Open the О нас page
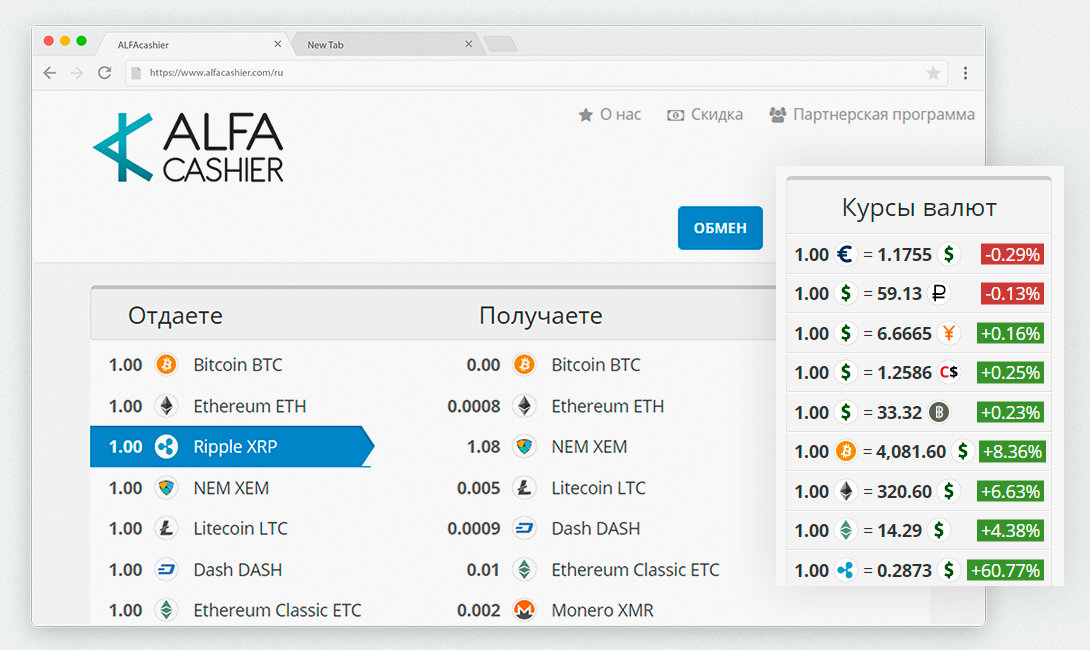 click(x=610, y=115)
